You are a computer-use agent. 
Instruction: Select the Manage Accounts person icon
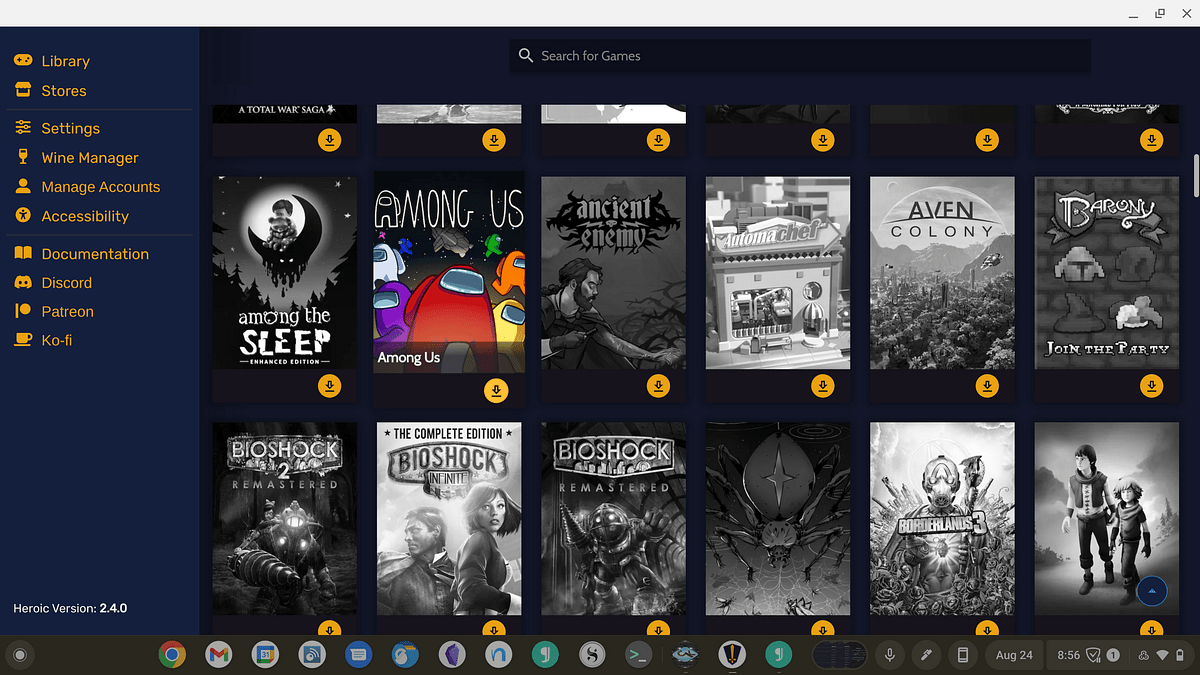[x=21, y=186]
